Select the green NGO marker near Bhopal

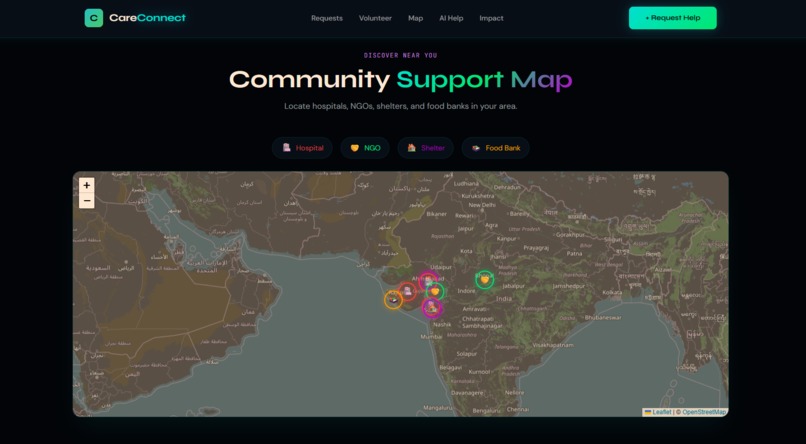pyautogui.click(x=484, y=280)
